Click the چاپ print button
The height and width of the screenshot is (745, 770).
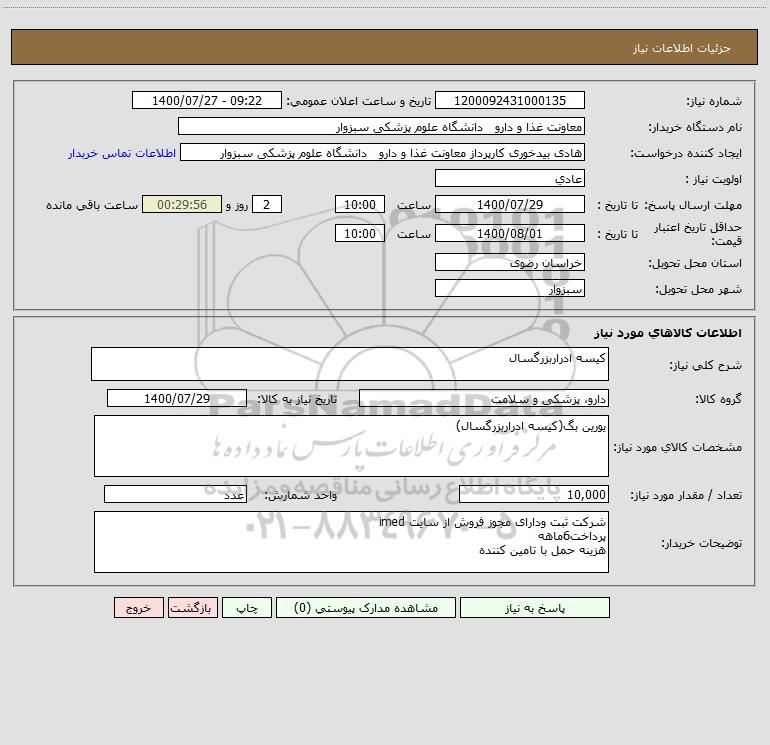click(247, 607)
